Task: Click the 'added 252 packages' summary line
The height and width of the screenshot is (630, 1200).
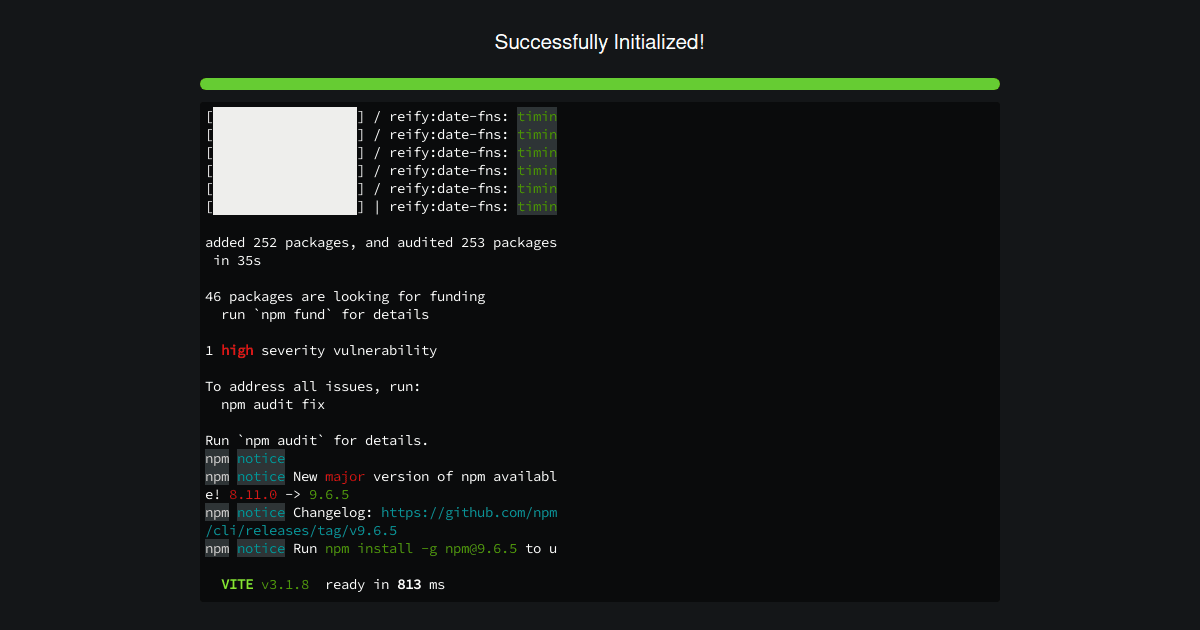Action: (380, 242)
